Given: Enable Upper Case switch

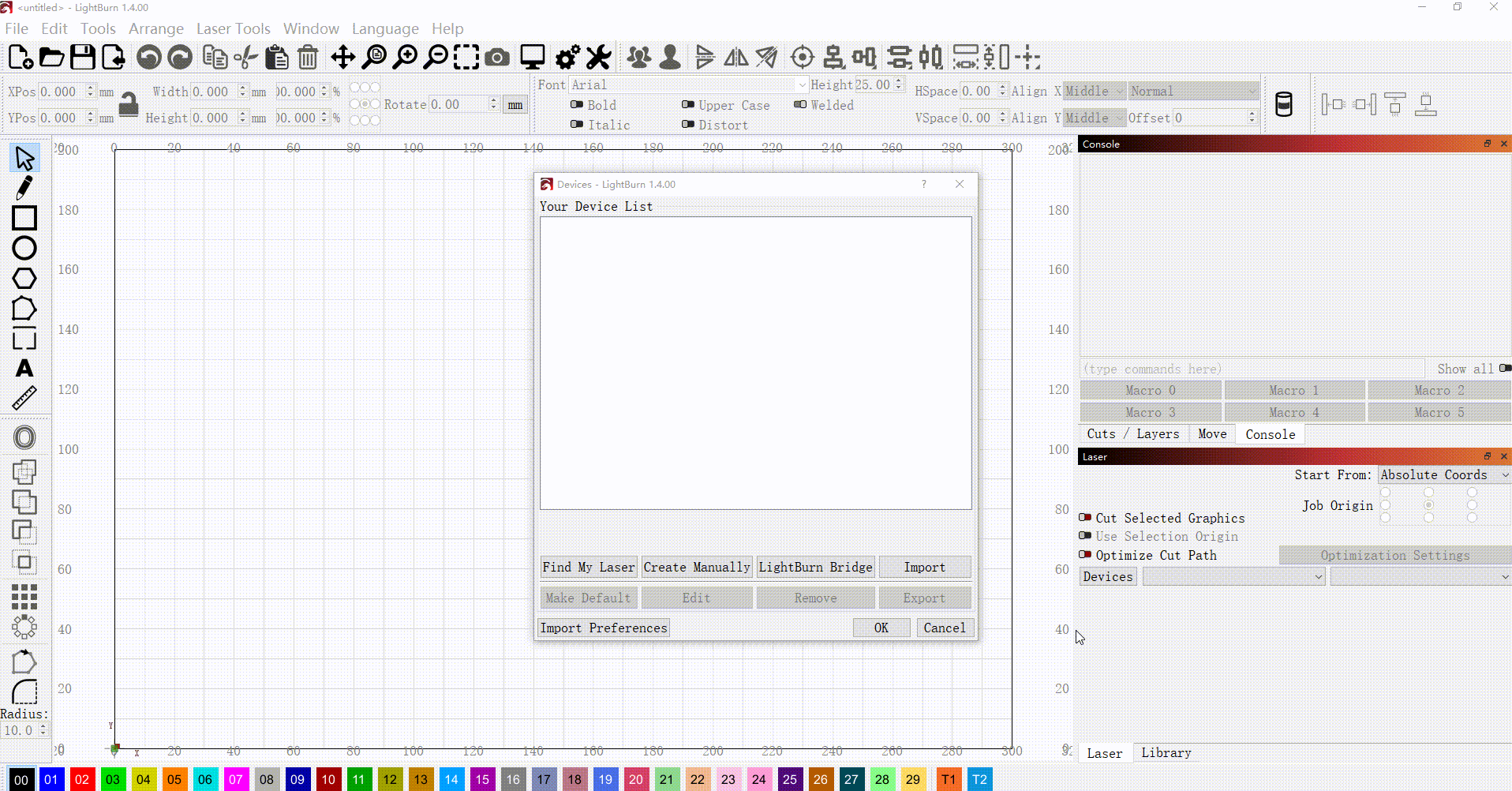Looking at the screenshot, I should pos(688,105).
